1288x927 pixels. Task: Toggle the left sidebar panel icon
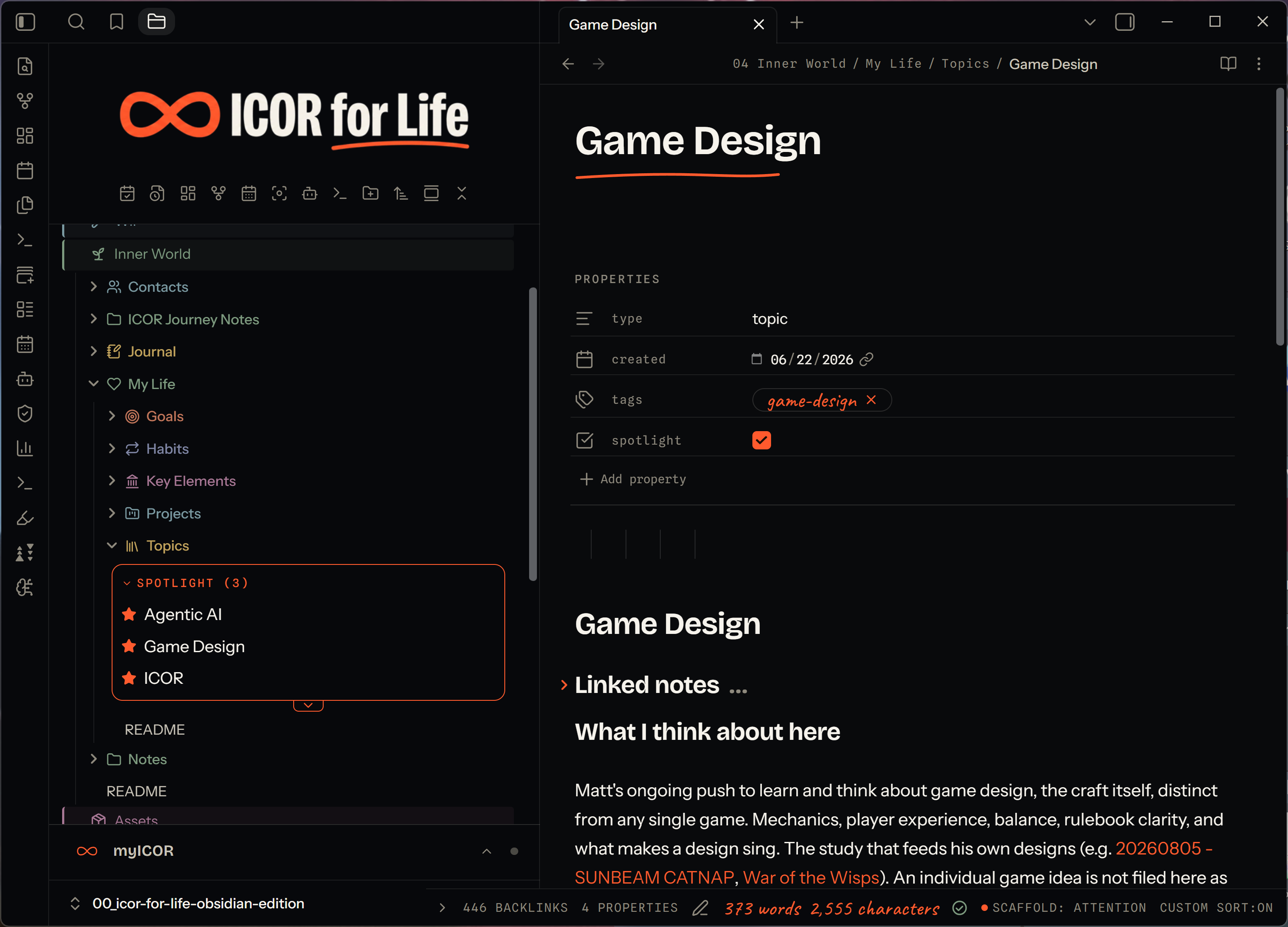pyautogui.click(x=25, y=22)
